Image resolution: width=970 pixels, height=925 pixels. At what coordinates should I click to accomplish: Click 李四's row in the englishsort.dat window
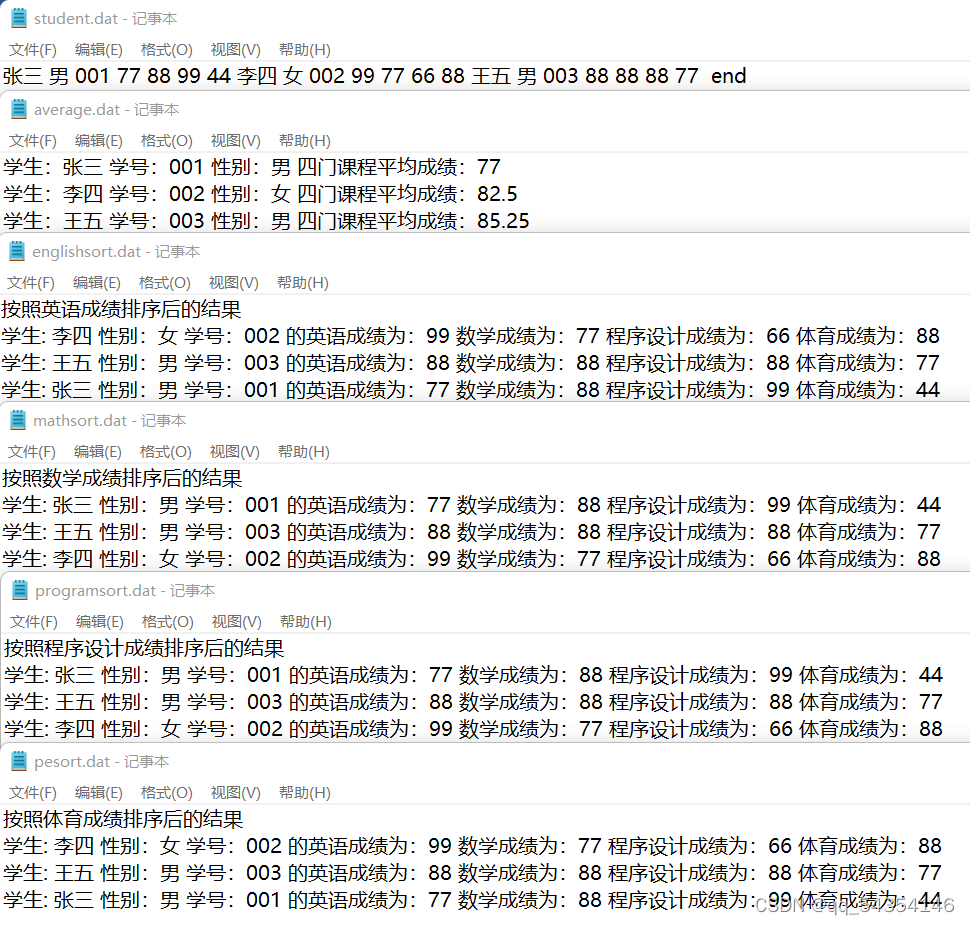click(x=470, y=336)
